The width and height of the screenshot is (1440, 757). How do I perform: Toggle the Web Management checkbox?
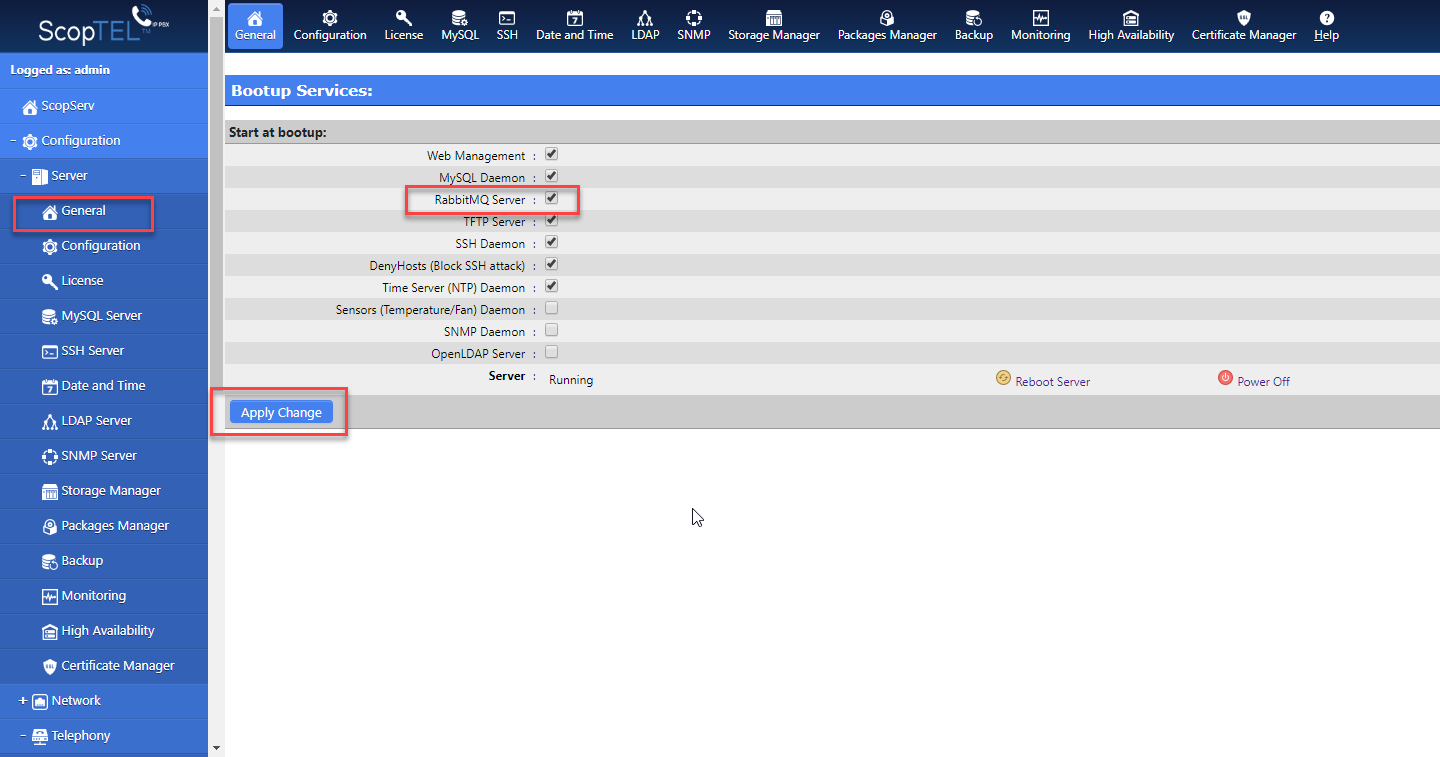551,155
